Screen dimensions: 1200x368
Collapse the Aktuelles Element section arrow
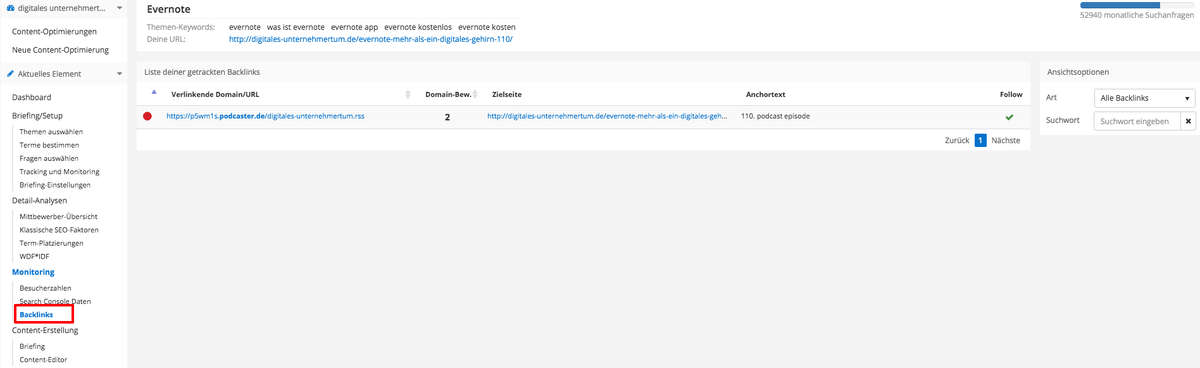click(x=119, y=74)
